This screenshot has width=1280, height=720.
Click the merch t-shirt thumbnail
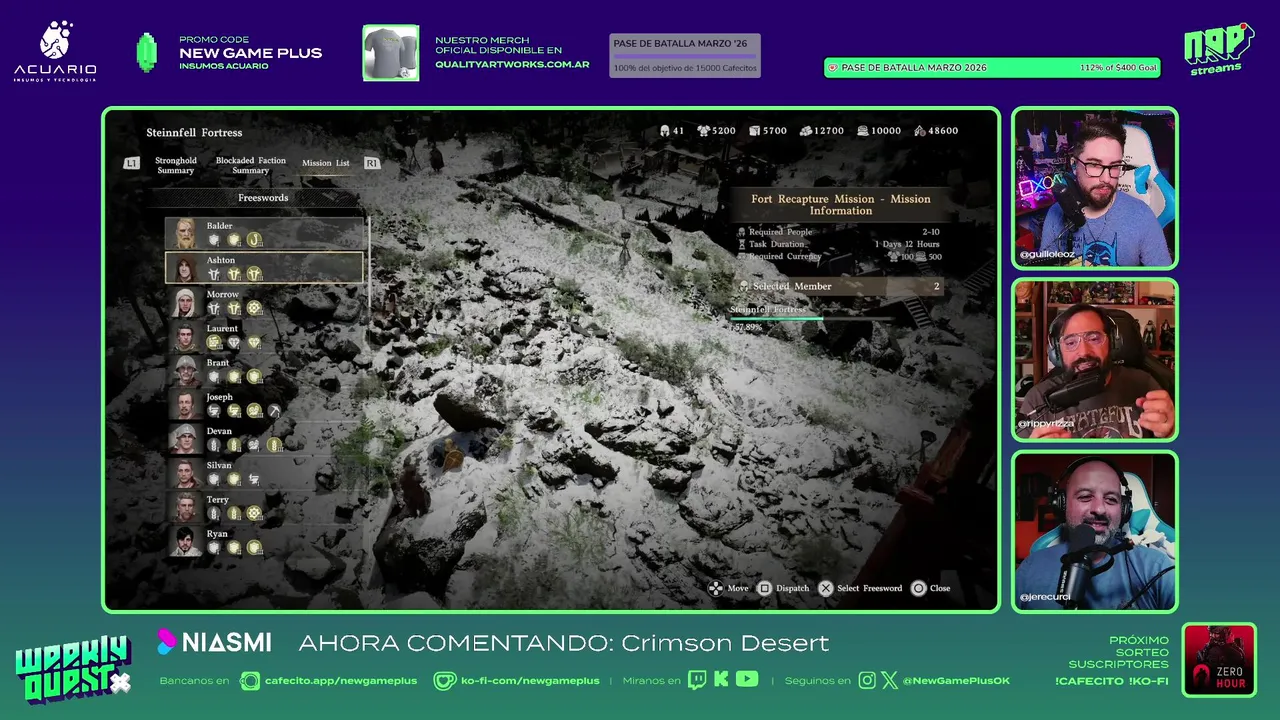coord(391,53)
